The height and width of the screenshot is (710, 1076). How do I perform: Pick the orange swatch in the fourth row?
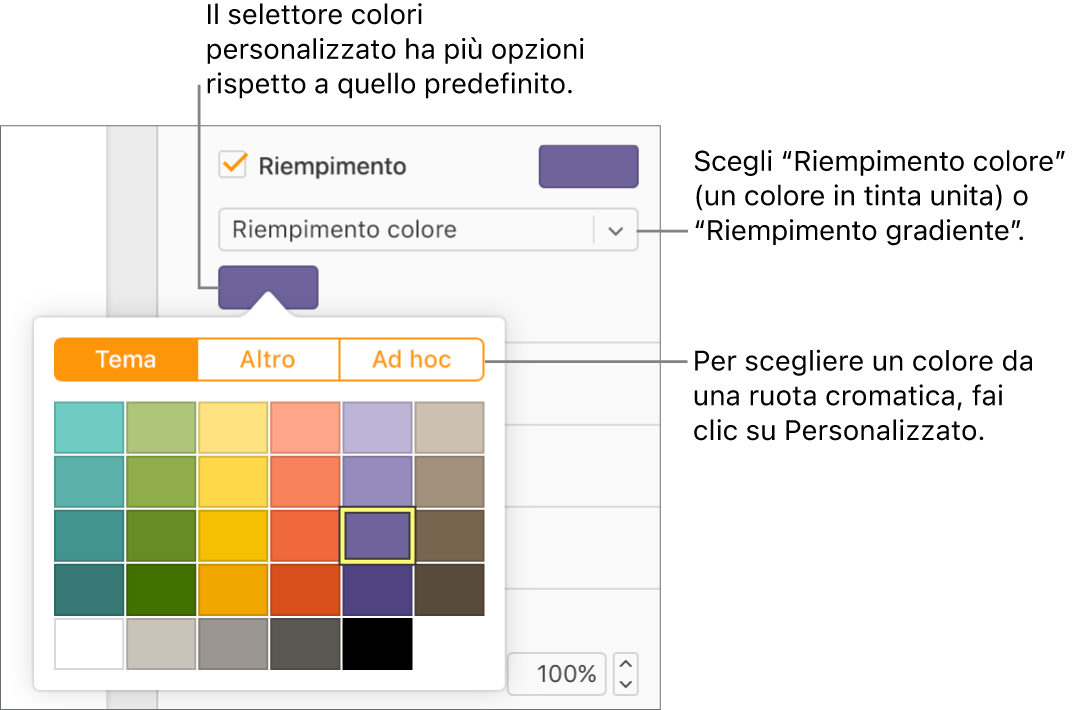[233, 590]
